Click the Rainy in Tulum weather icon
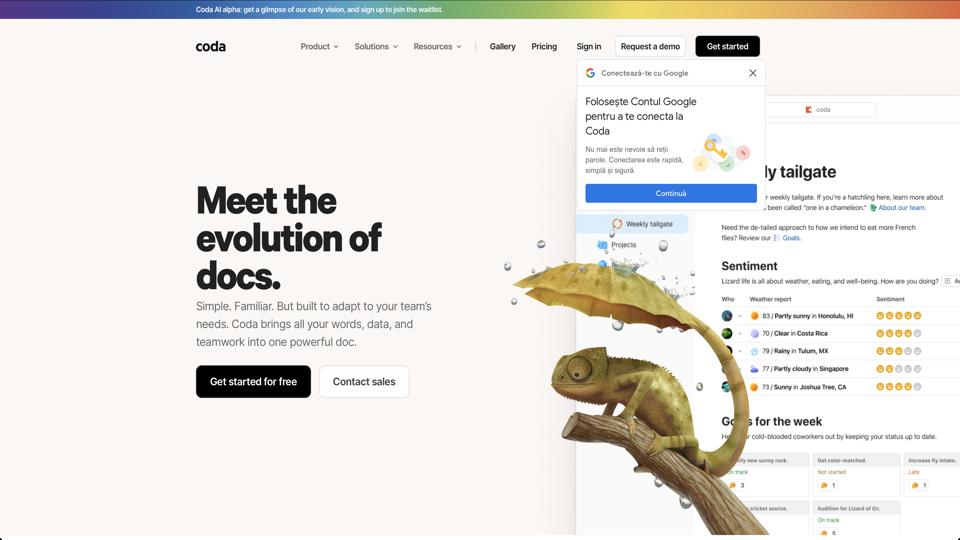Viewport: 960px width, 540px height. point(755,351)
